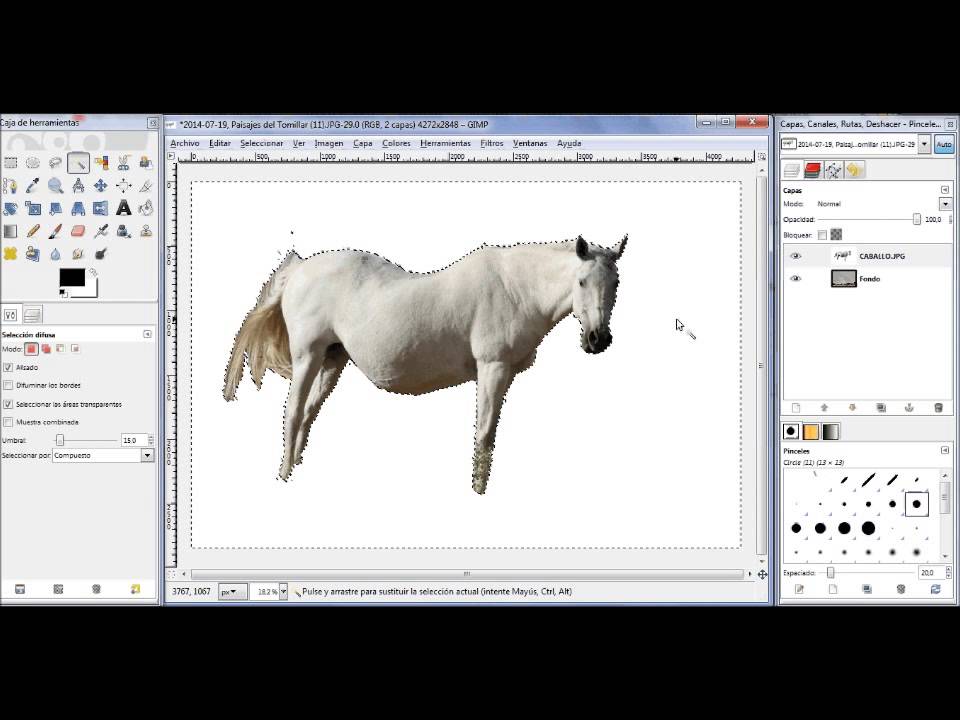This screenshot has height=720, width=960.
Task: Select the Shear tool
Action: point(56,208)
